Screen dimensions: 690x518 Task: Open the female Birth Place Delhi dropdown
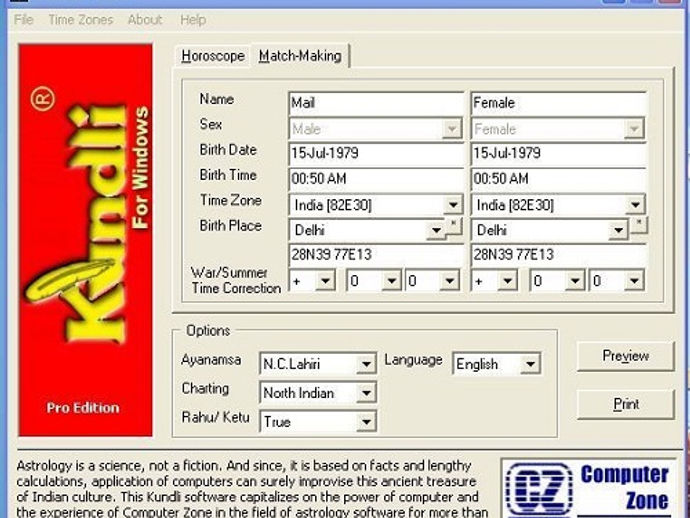(550, 230)
